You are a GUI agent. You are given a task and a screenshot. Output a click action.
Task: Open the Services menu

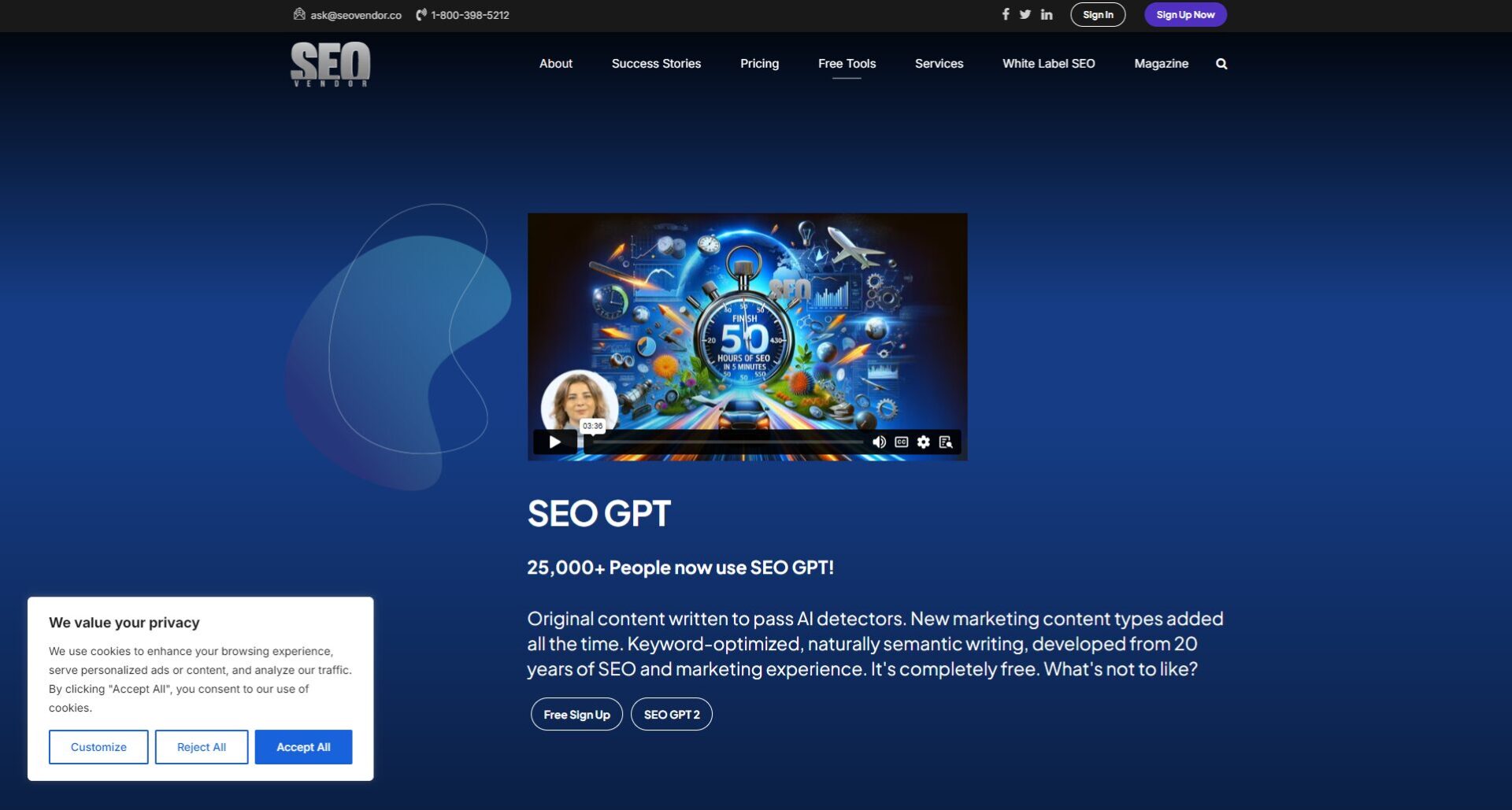pyautogui.click(x=939, y=63)
